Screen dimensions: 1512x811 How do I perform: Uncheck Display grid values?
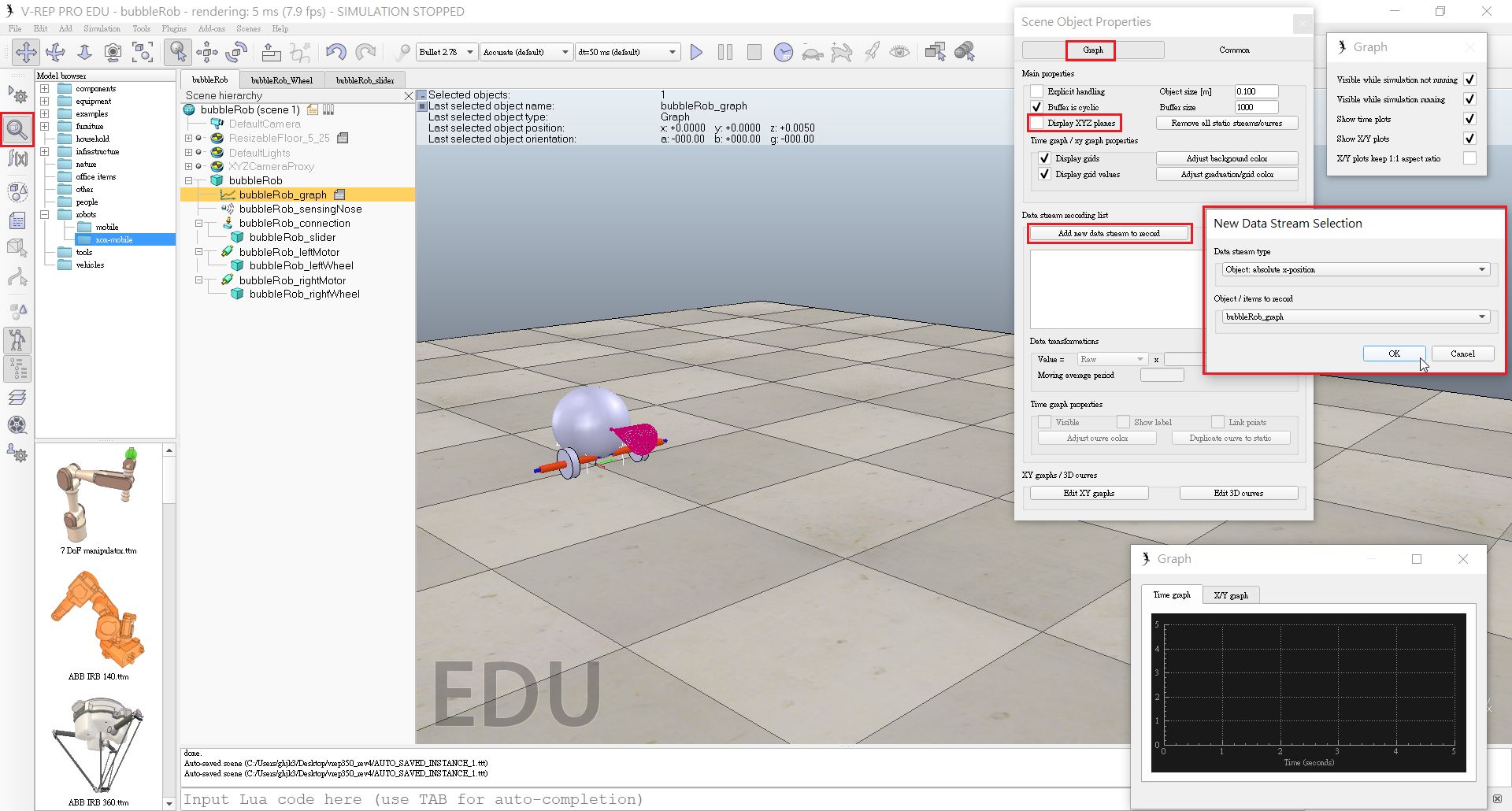[x=1045, y=174]
